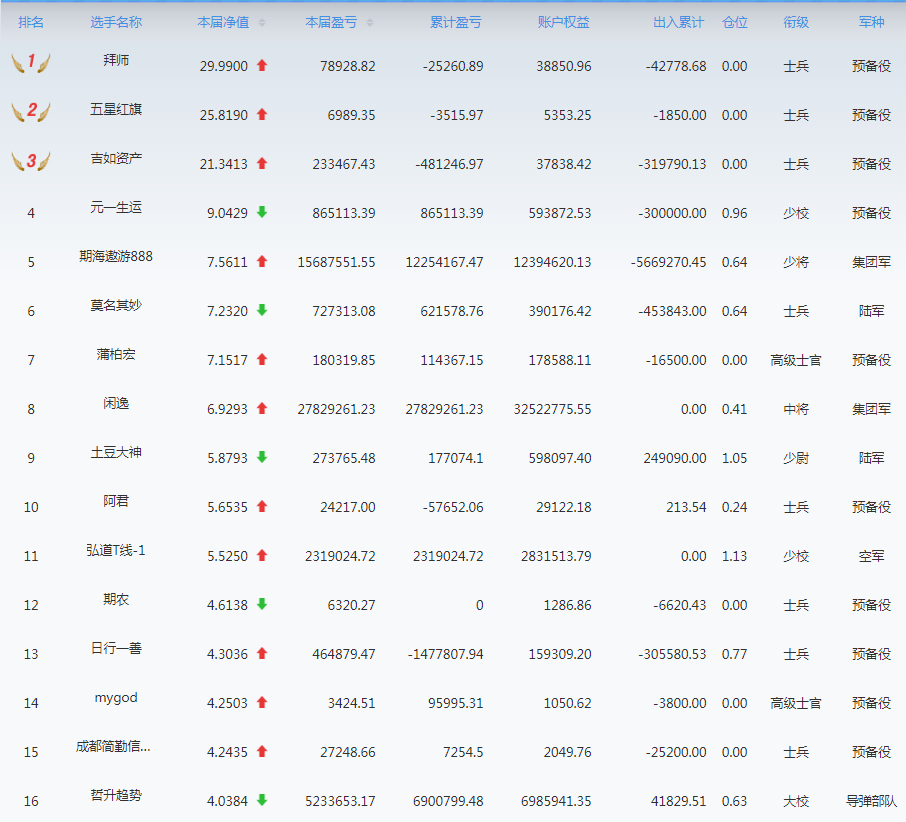Click the 仓位 column header
Screen dimensions: 906x822
coord(735,23)
